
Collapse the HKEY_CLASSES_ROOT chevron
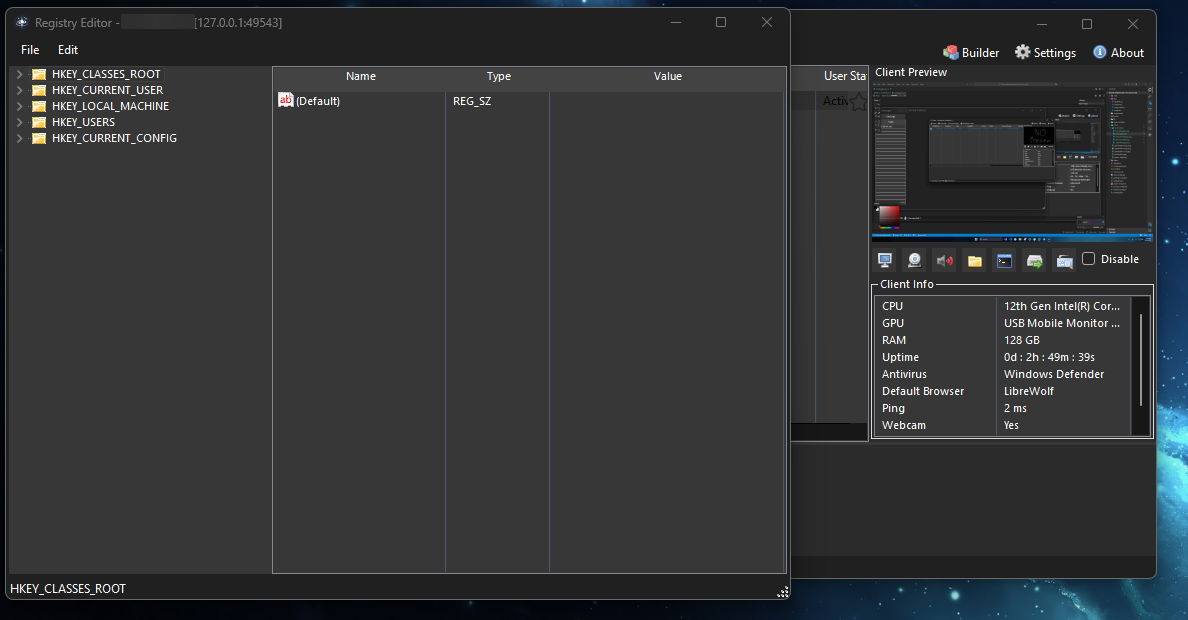(19, 73)
